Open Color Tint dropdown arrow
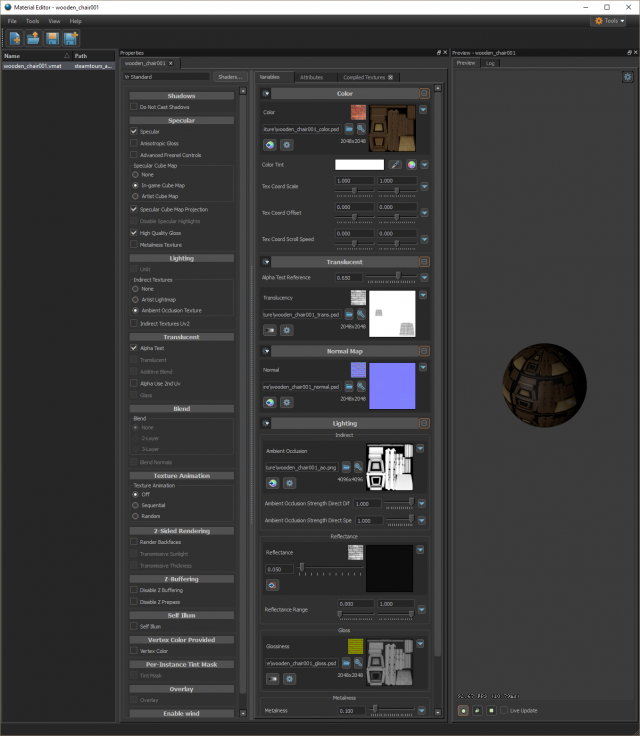640x736 pixels. (424, 165)
